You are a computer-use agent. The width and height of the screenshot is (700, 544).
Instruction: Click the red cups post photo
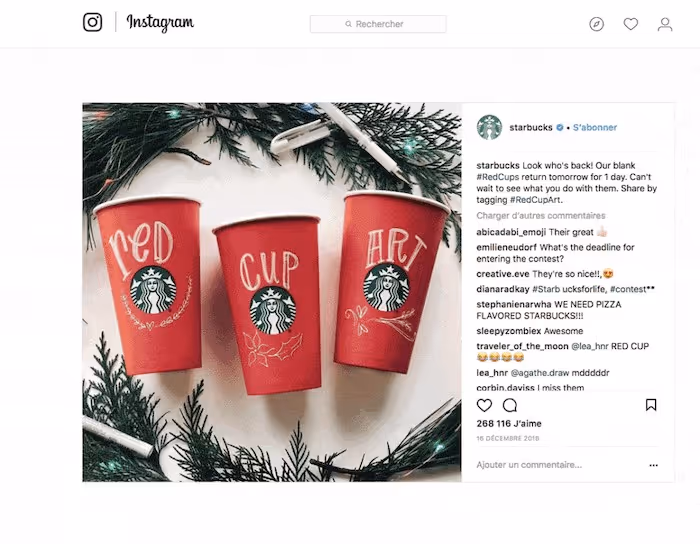[271, 292]
